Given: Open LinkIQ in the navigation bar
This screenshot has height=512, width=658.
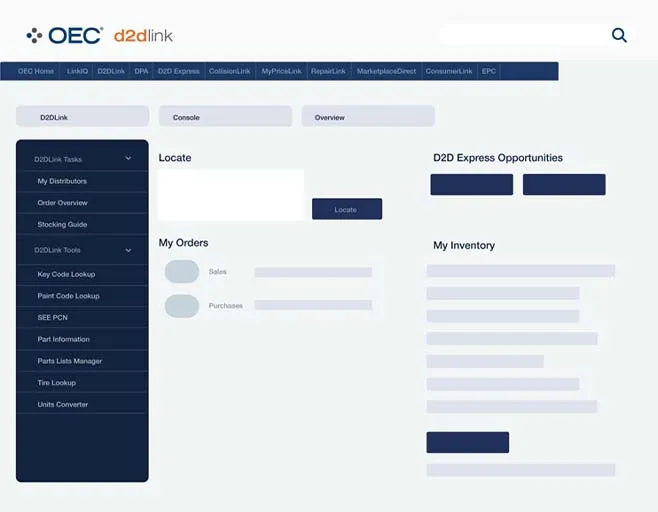Looking at the screenshot, I should pos(77,71).
